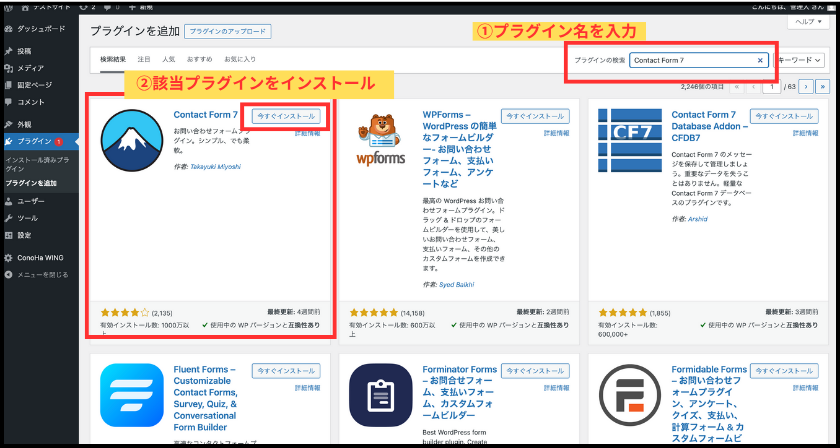The width and height of the screenshot is (840, 448).
Task: Open 詳細情報 for CF7 Database Addon
Action: [806, 133]
